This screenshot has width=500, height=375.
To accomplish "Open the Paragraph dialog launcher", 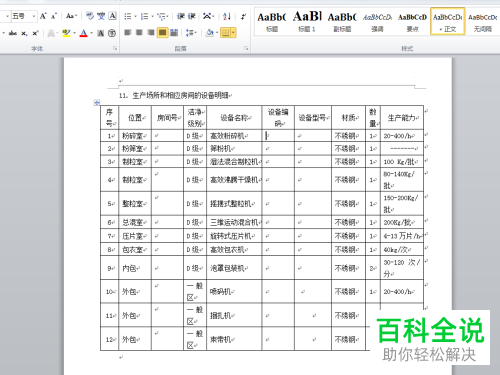I will [246, 49].
